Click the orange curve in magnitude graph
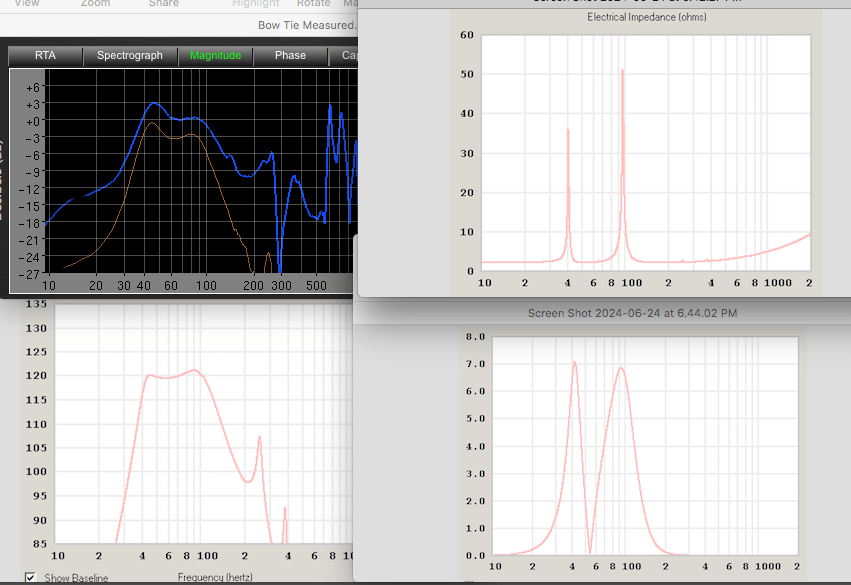Viewport: 851px width, 585px height. coord(152,123)
